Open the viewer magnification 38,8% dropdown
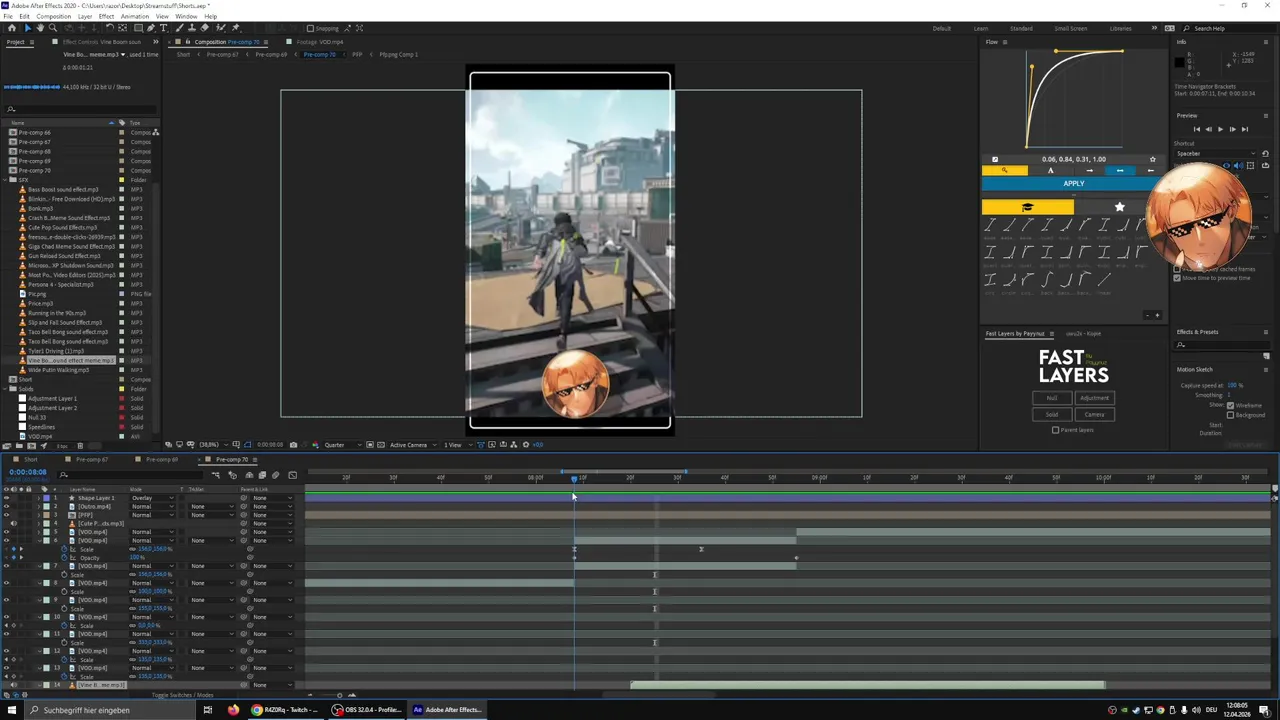The image size is (1280, 720). click(212, 445)
